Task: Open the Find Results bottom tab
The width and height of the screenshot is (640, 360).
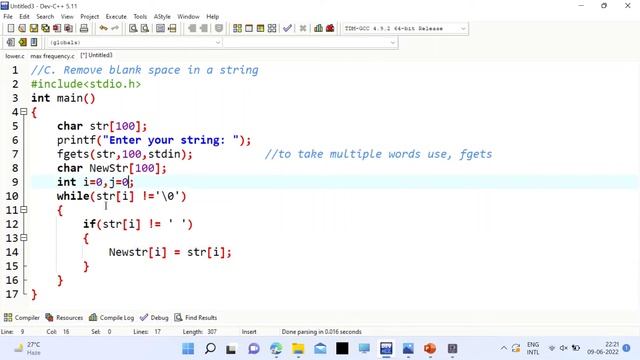Action: [x=196, y=318]
